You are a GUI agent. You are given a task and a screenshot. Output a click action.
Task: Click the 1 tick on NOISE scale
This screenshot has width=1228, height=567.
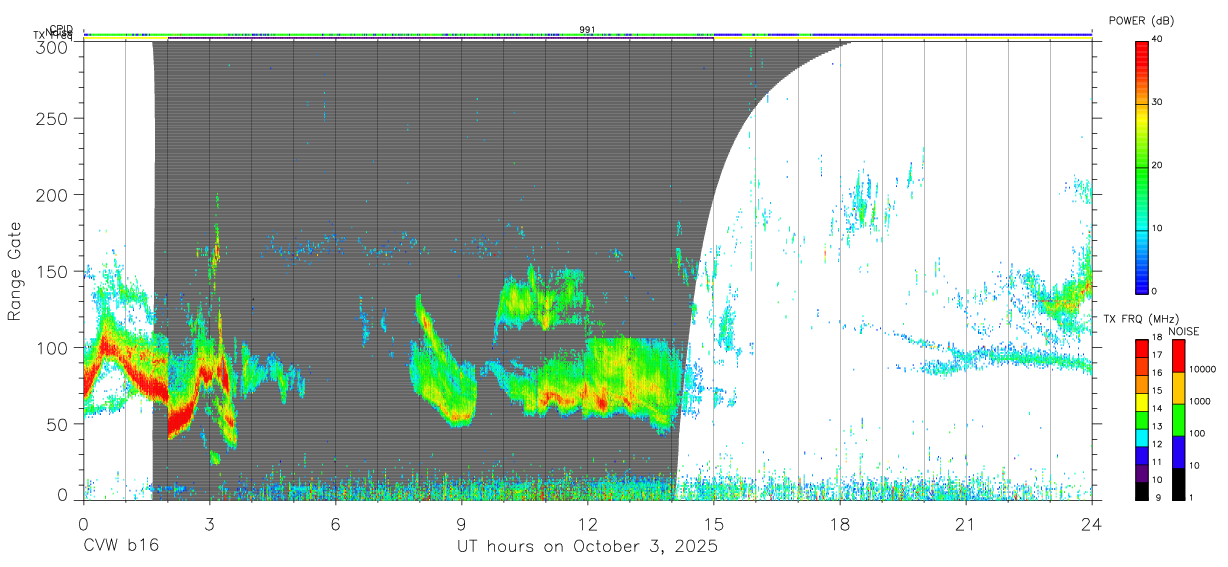tap(1192, 497)
